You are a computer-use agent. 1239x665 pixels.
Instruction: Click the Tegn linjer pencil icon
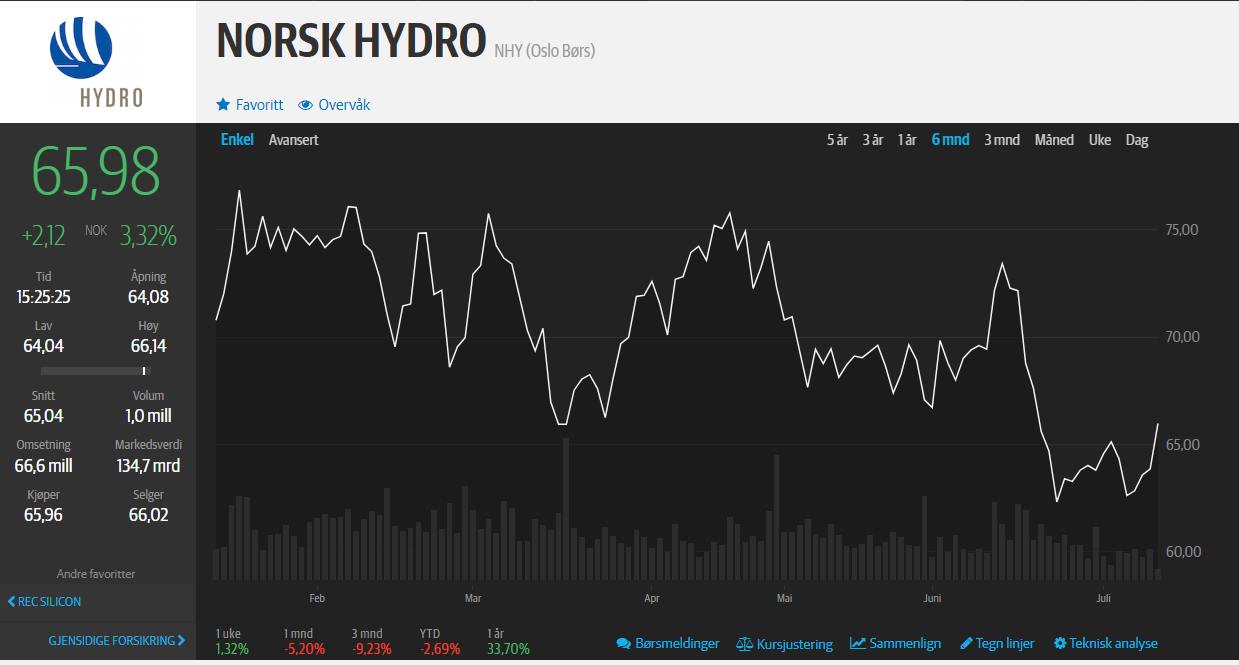[966, 643]
